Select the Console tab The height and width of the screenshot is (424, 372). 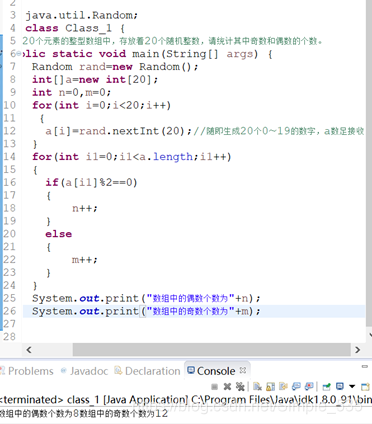(216, 371)
